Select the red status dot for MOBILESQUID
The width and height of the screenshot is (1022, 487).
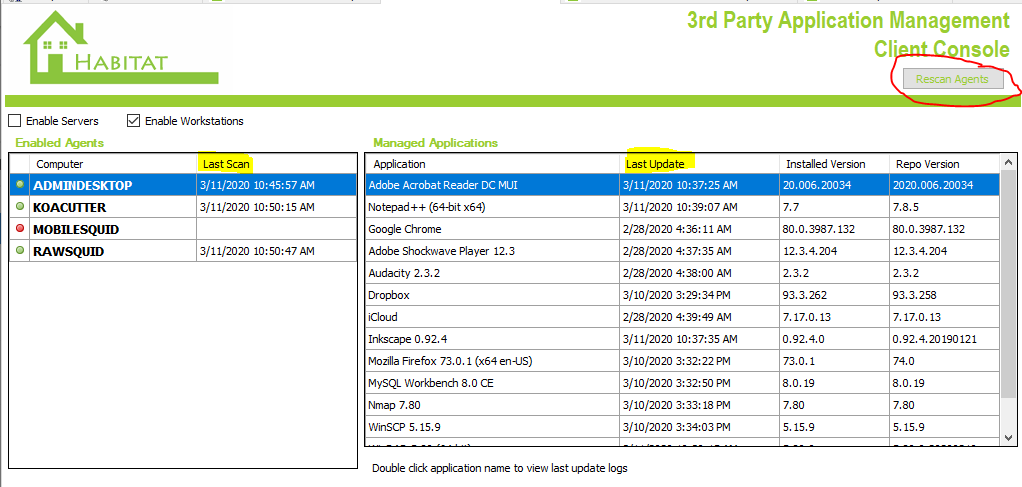click(x=20, y=229)
